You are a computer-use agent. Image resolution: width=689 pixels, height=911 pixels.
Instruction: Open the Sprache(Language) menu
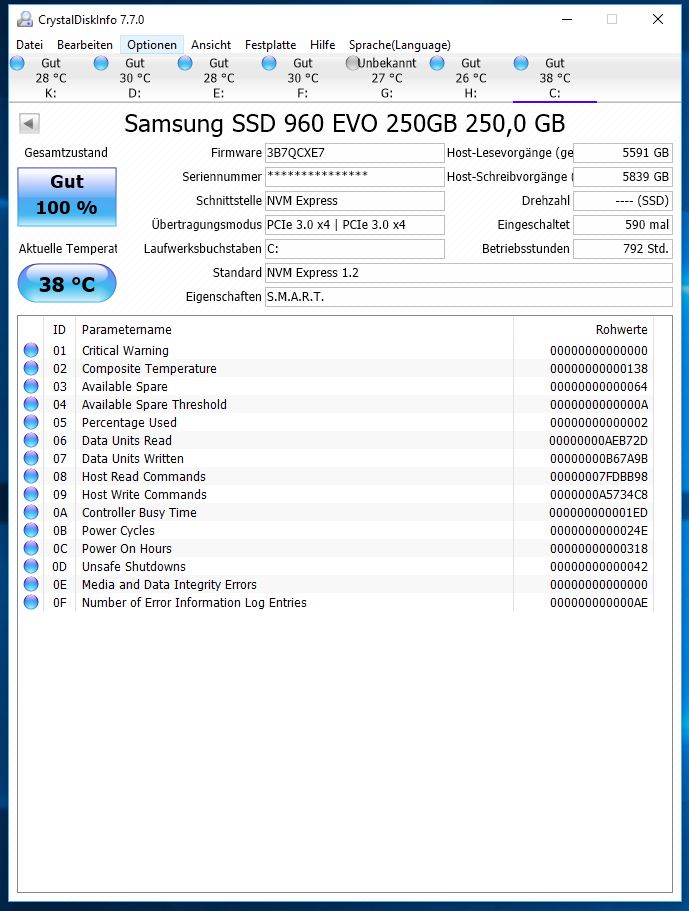coord(400,45)
